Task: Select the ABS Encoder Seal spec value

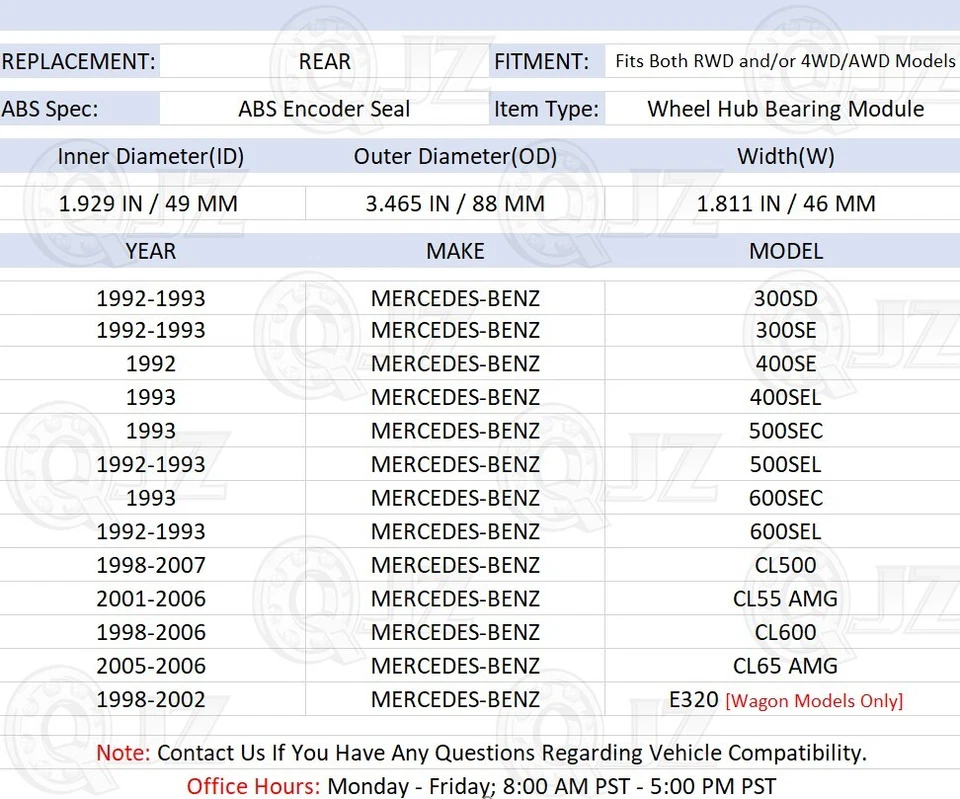Action: point(323,109)
